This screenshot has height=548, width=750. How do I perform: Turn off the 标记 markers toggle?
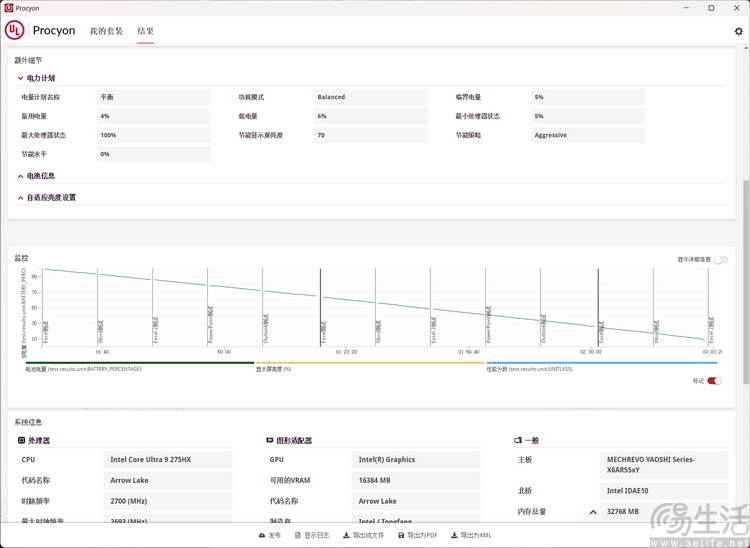point(714,381)
